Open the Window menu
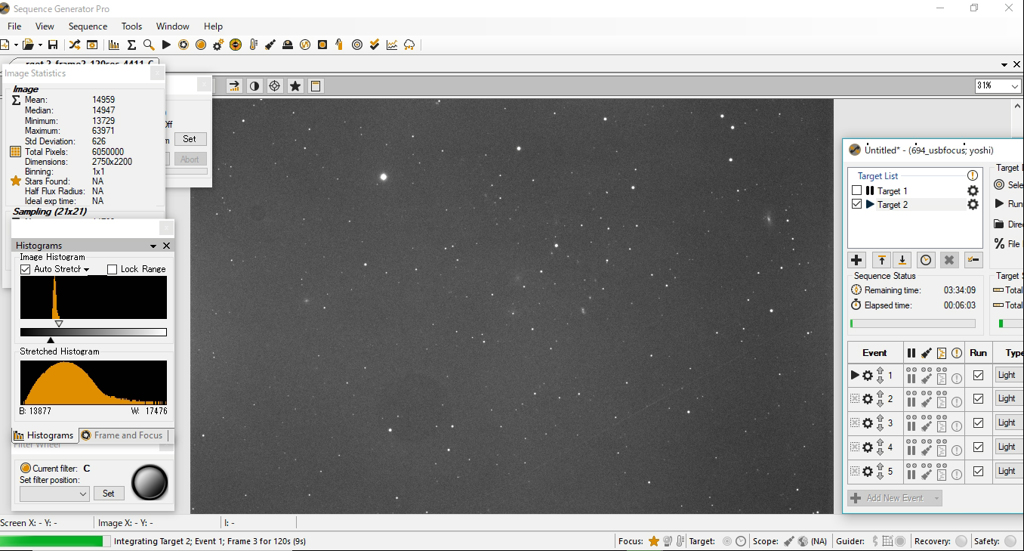Viewport: 1024px width, 551px height. 172,26
